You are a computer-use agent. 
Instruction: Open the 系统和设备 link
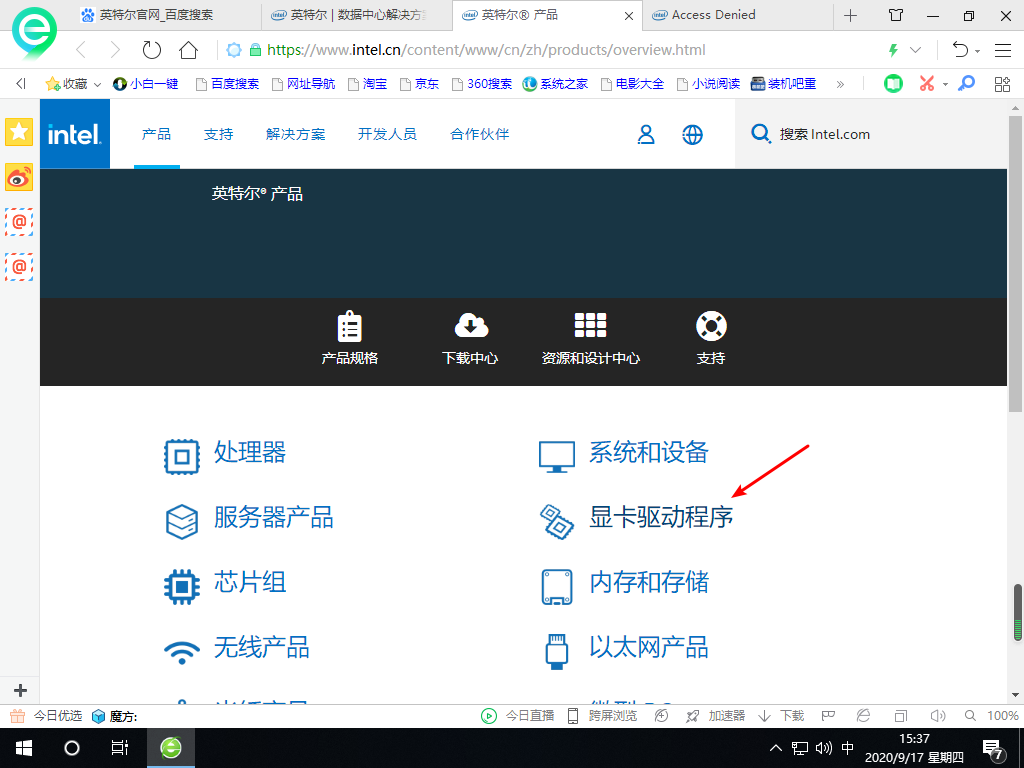pos(649,452)
